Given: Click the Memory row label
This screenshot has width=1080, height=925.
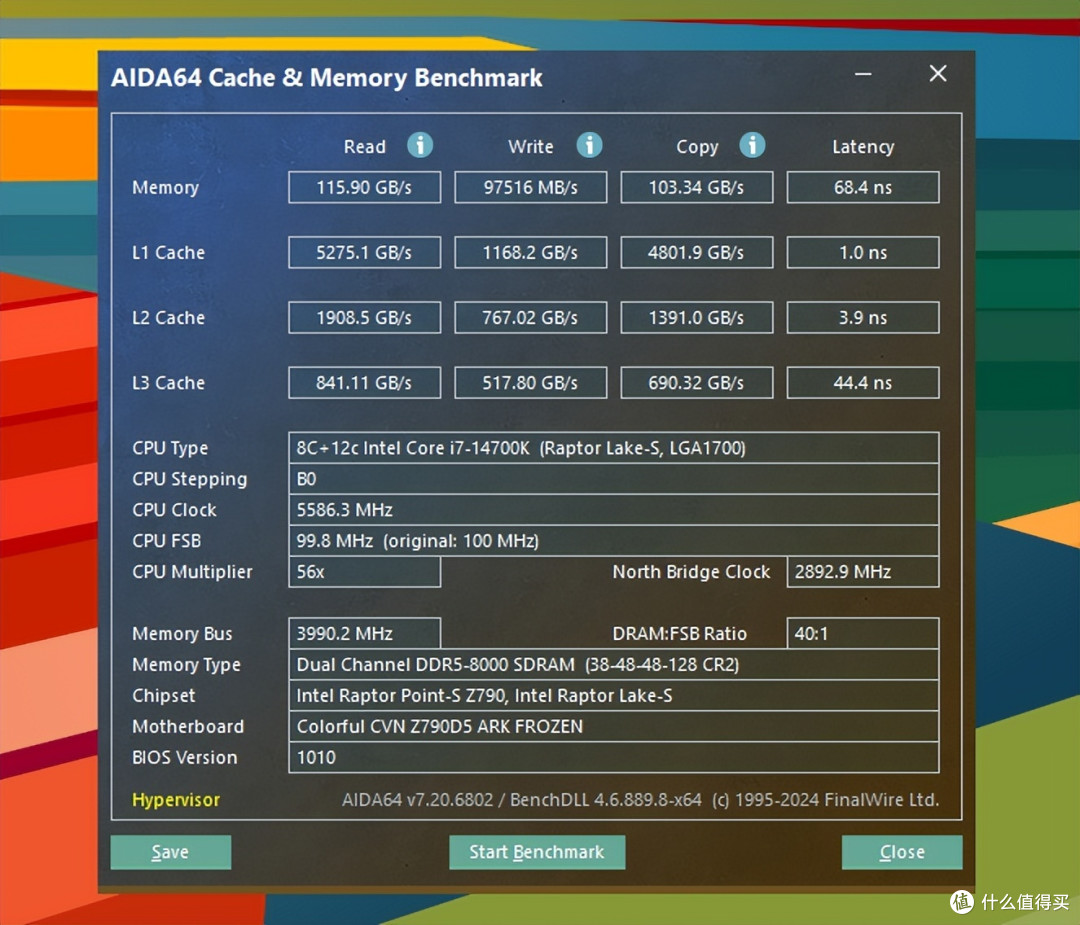Looking at the screenshot, I should click(x=165, y=187).
